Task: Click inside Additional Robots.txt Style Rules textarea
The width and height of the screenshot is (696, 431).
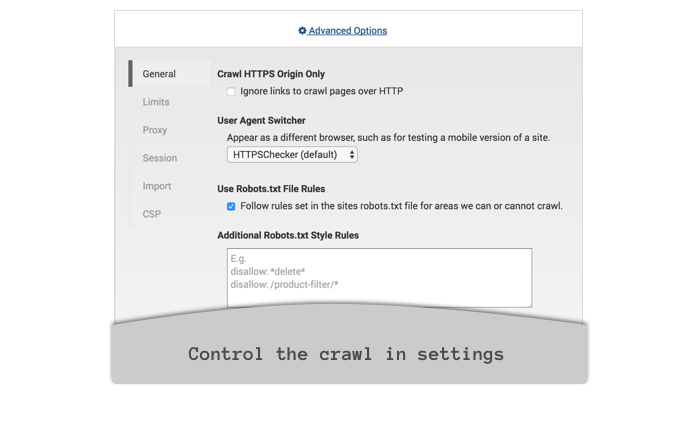Action: pyautogui.click(x=380, y=278)
